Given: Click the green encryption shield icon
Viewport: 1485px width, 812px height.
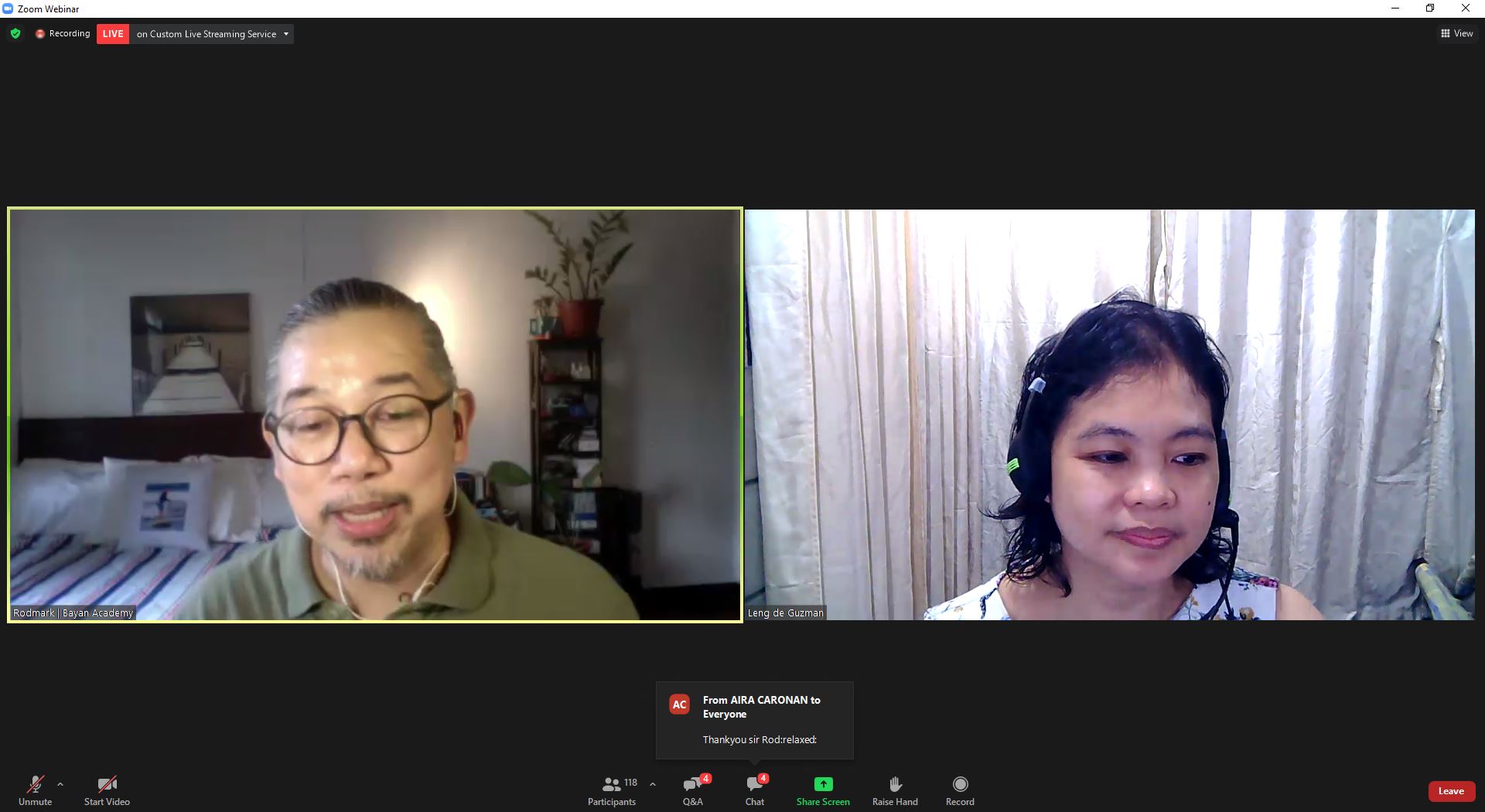Looking at the screenshot, I should tap(15, 33).
